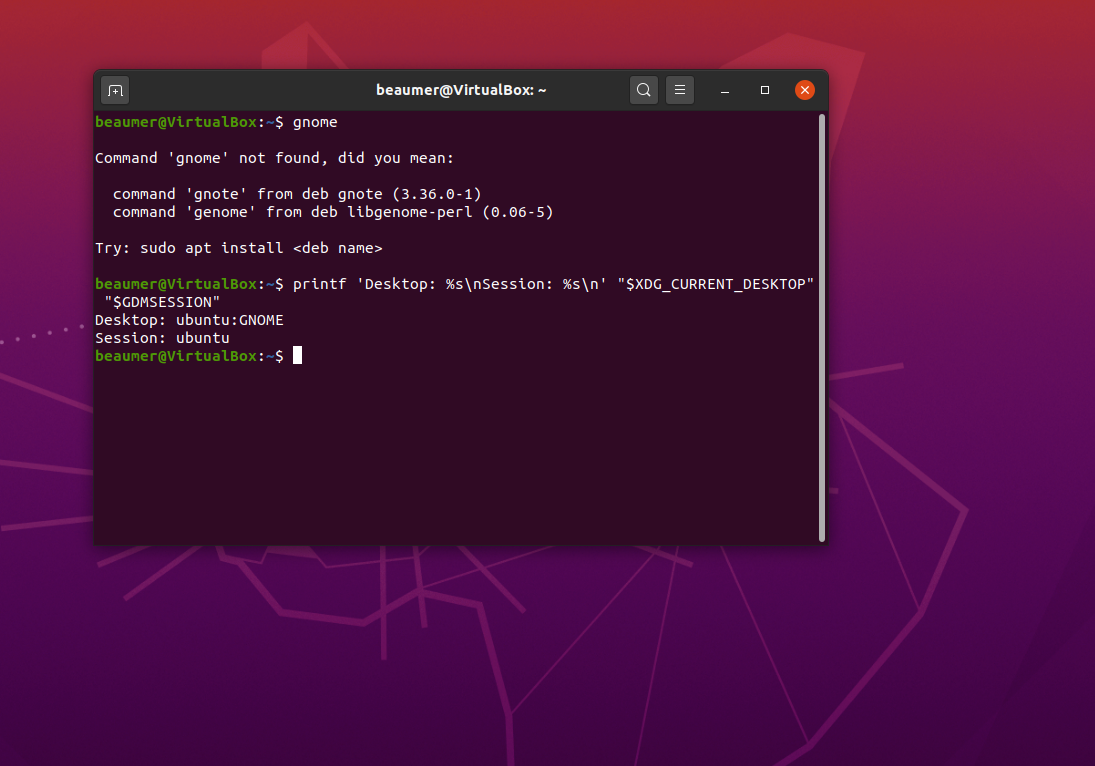Screen dimensions: 1095x766
Task: Click the terminal's vertical scrollbar
Action: (822, 327)
